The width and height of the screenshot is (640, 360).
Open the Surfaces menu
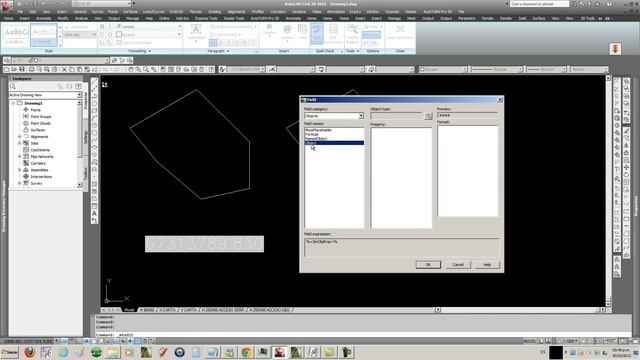pyautogui.click(x=130, y=12)
